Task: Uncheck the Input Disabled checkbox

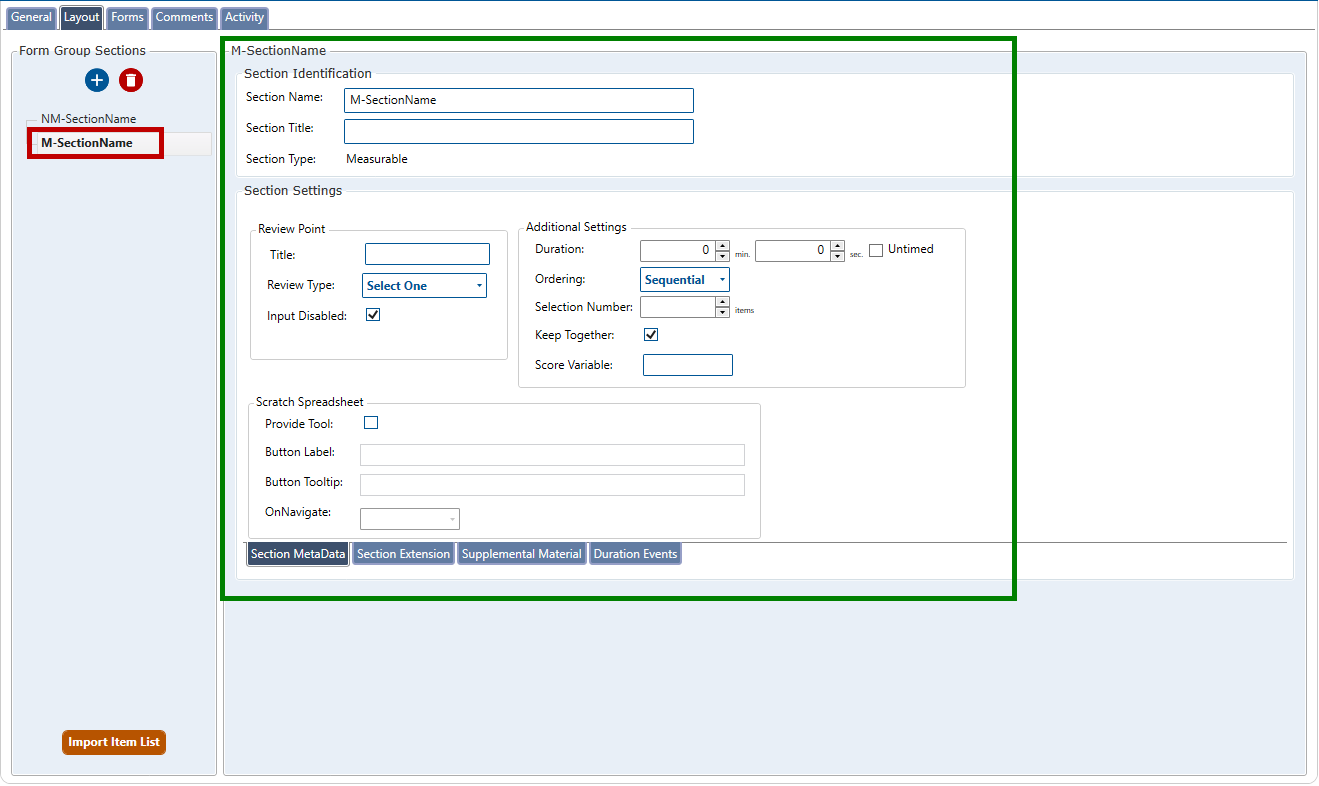Action: pos(373,315)
